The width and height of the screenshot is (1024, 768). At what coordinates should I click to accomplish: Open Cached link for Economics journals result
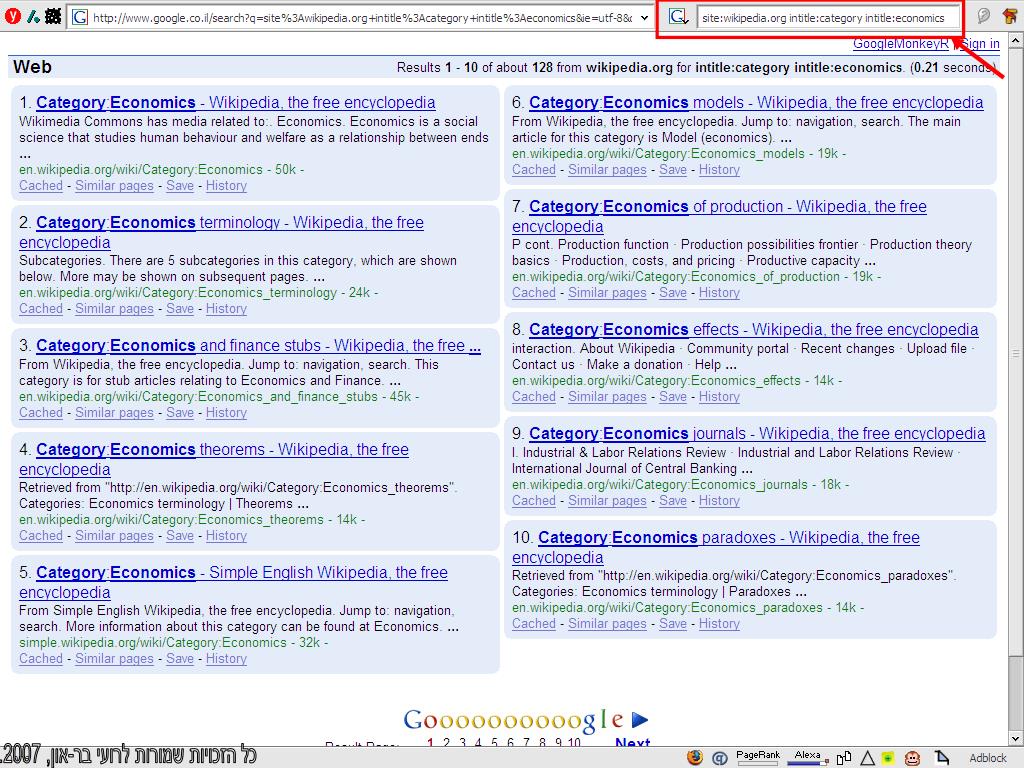click(x=534, y=500)
